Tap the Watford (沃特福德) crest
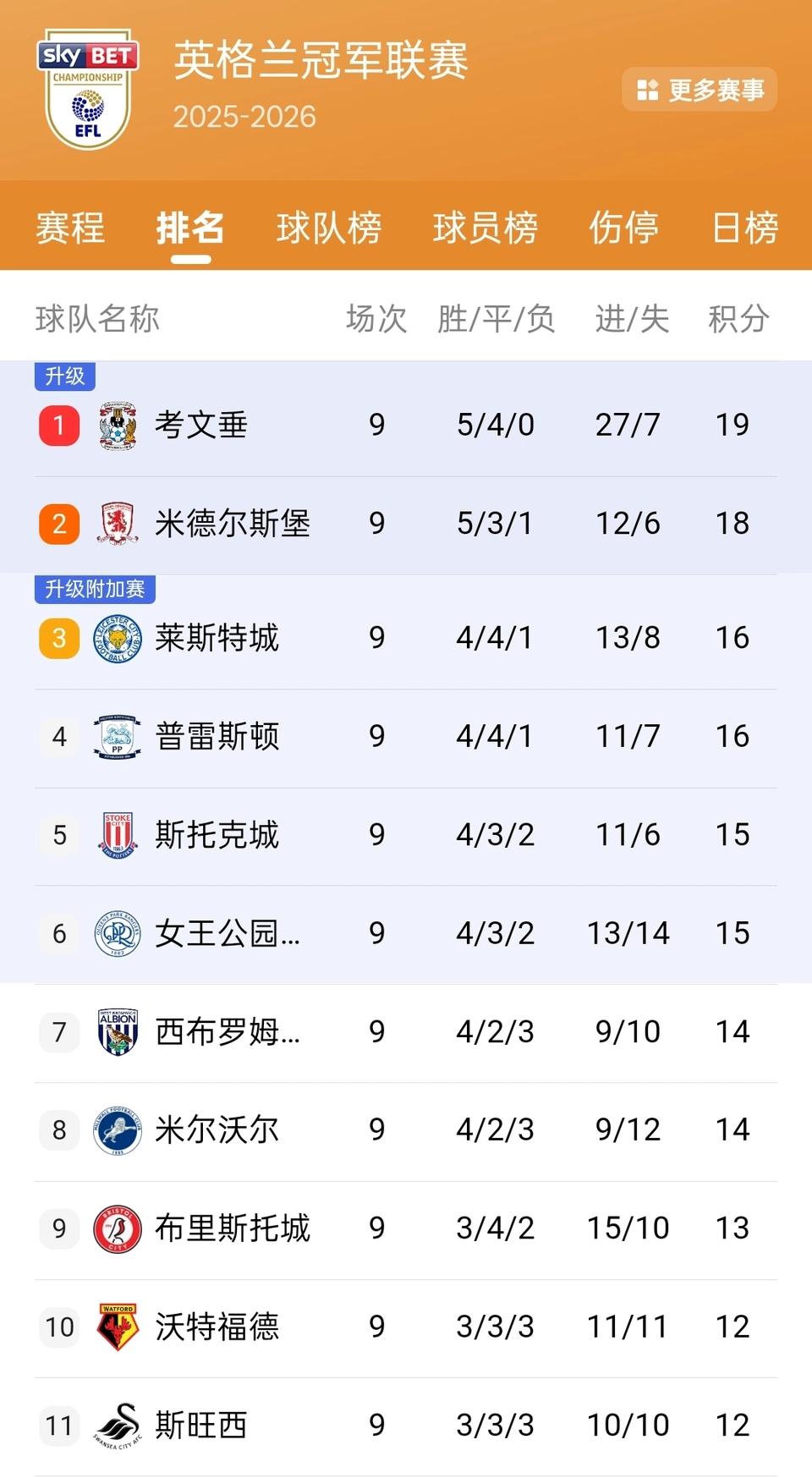This screenshot has height=1478, width=812. [118, 1327]
